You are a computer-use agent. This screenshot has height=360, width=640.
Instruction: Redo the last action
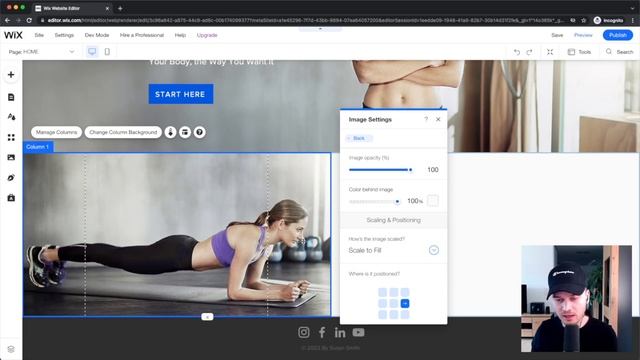tap(529, 52)
